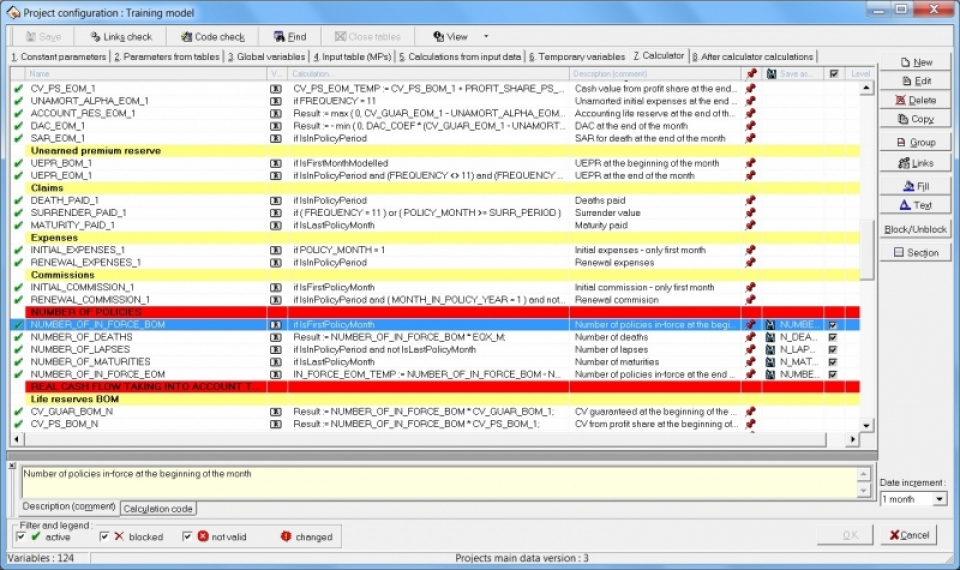Open the Calculation code tab
The height and width of the screenshot is (570, 960).
pyautogui.click(x=158, y=509)
